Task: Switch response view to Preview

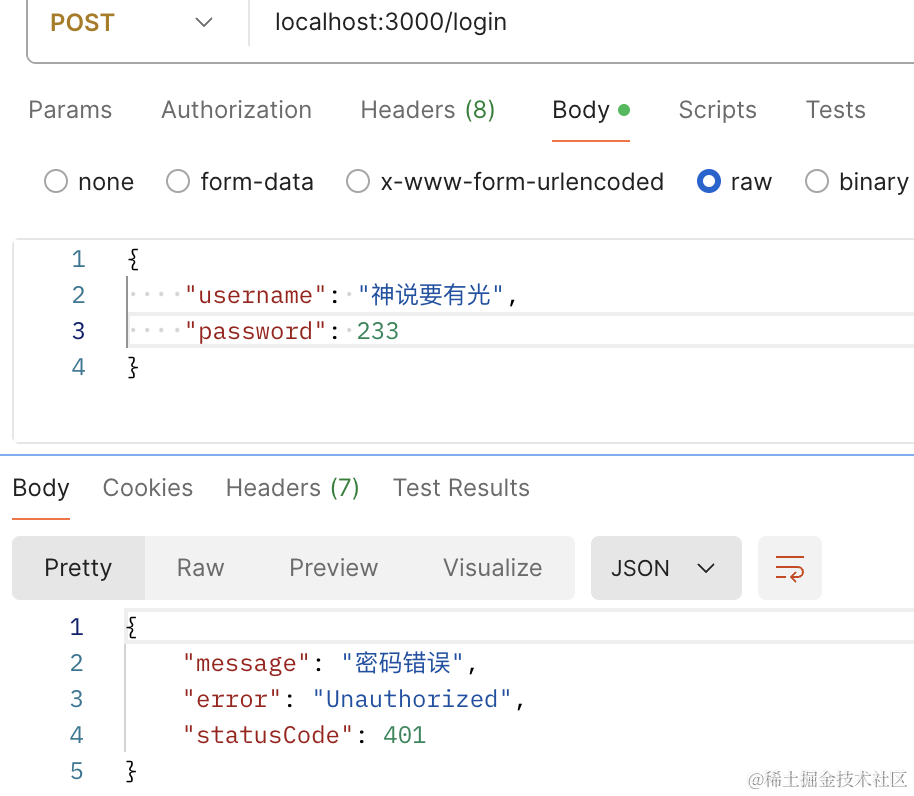Action: point(333,568)
